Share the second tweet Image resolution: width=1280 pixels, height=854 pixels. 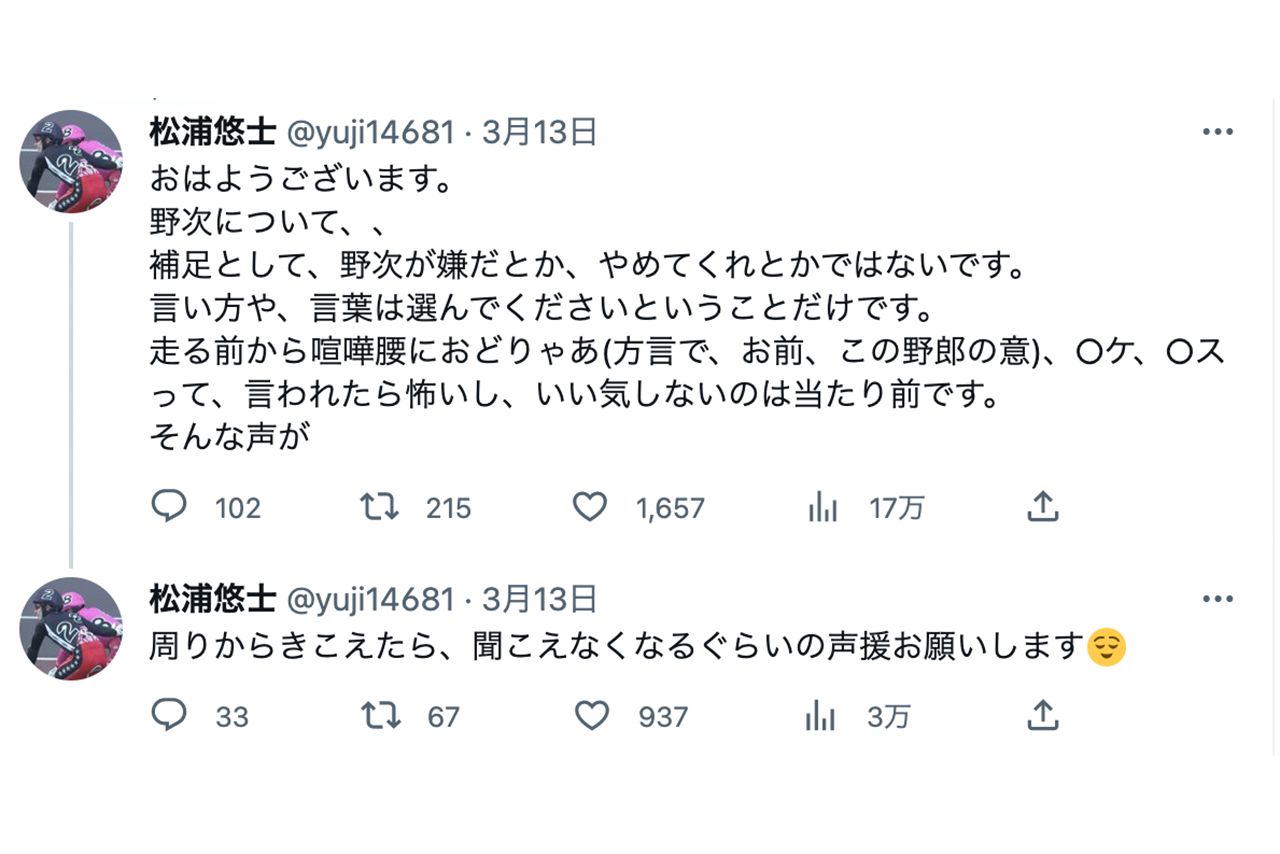1043,716
